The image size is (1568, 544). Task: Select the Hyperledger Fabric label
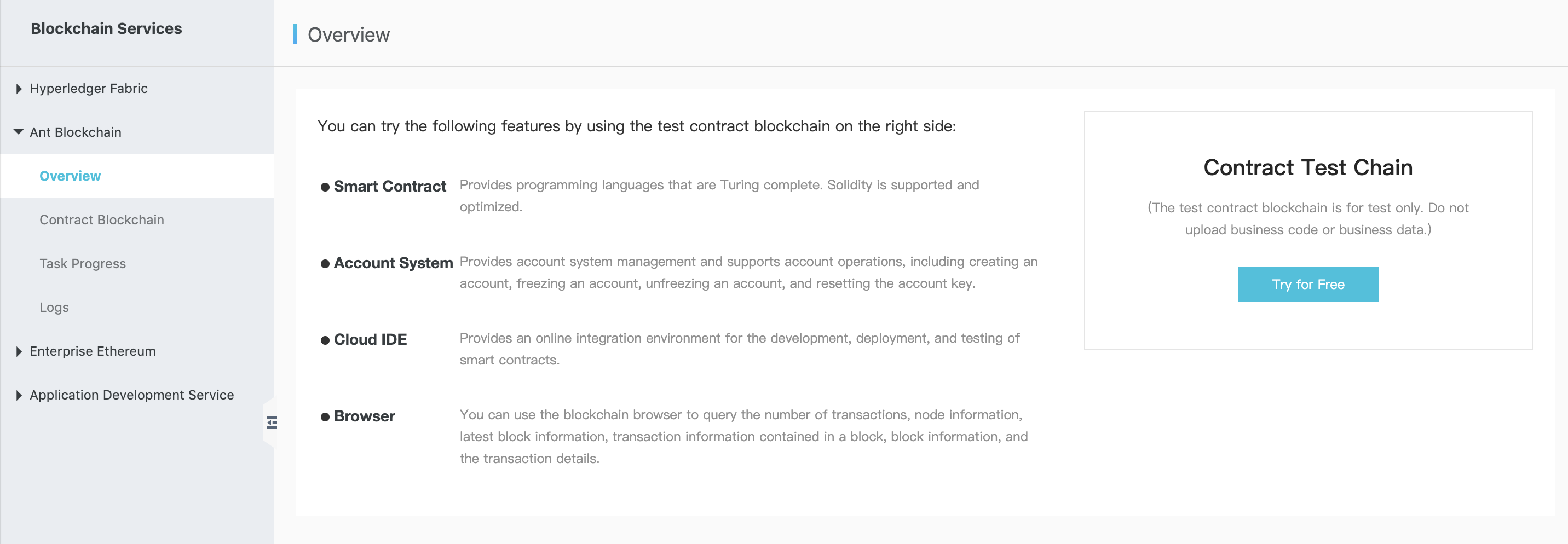point(89,88)
